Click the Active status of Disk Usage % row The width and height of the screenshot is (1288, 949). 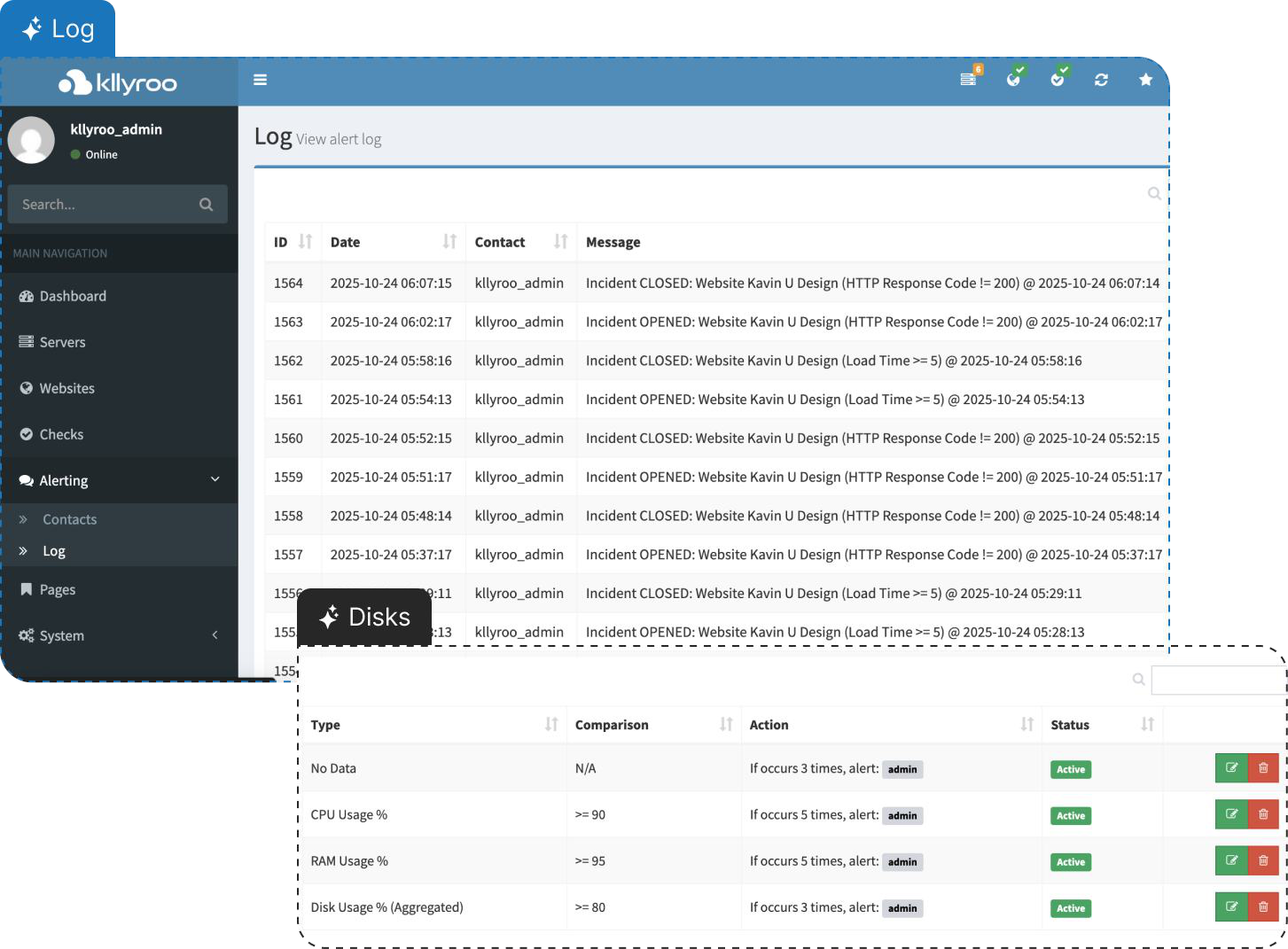point(1071,908)
